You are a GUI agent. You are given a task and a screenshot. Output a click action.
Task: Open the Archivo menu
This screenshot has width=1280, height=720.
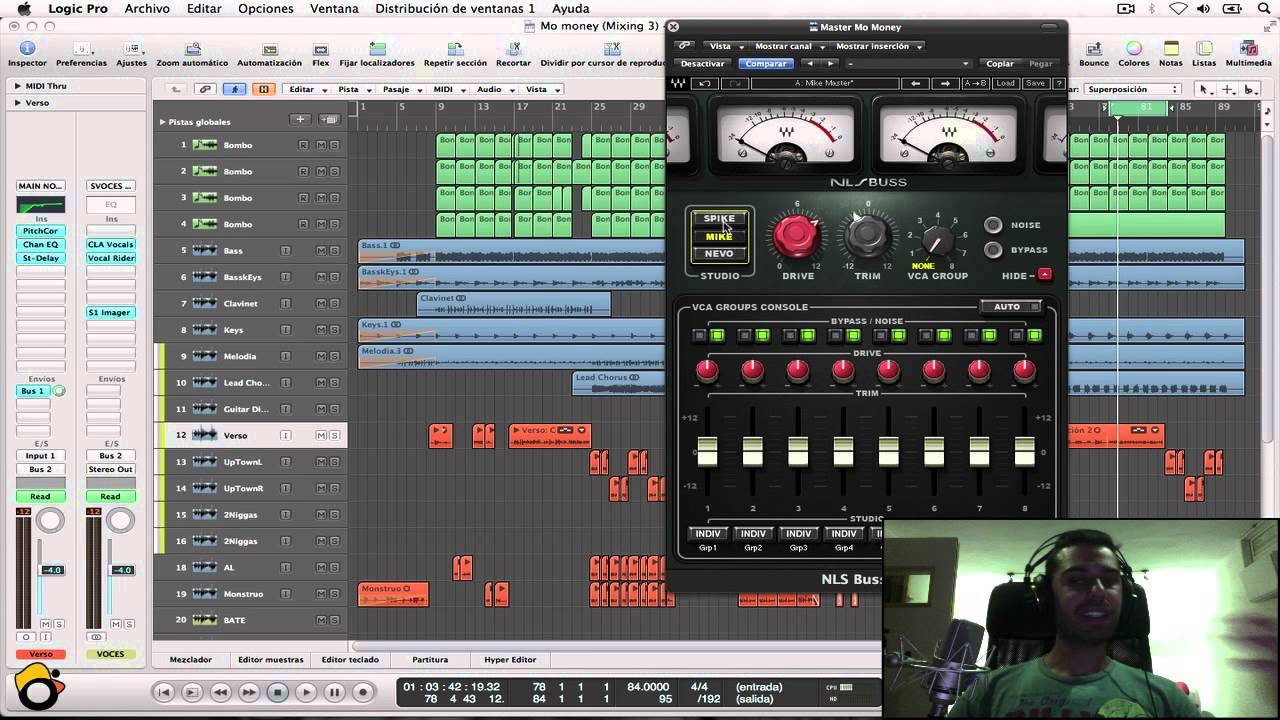147,9
